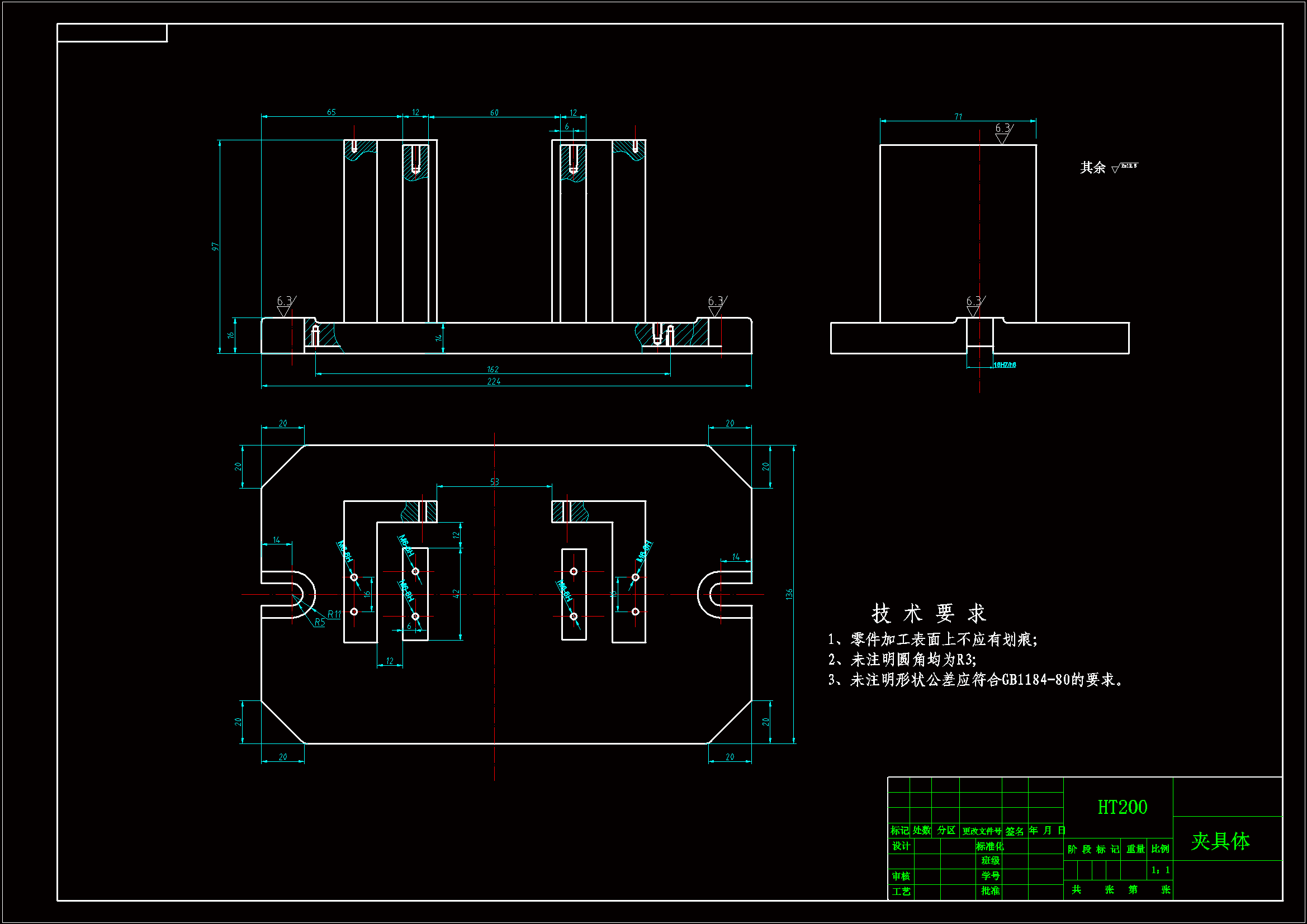The height and width of the screenshot is (924, 1307).
Task: Select the 夹具体 part name text
Action: pyautogui.click(x=1220, y=841)
